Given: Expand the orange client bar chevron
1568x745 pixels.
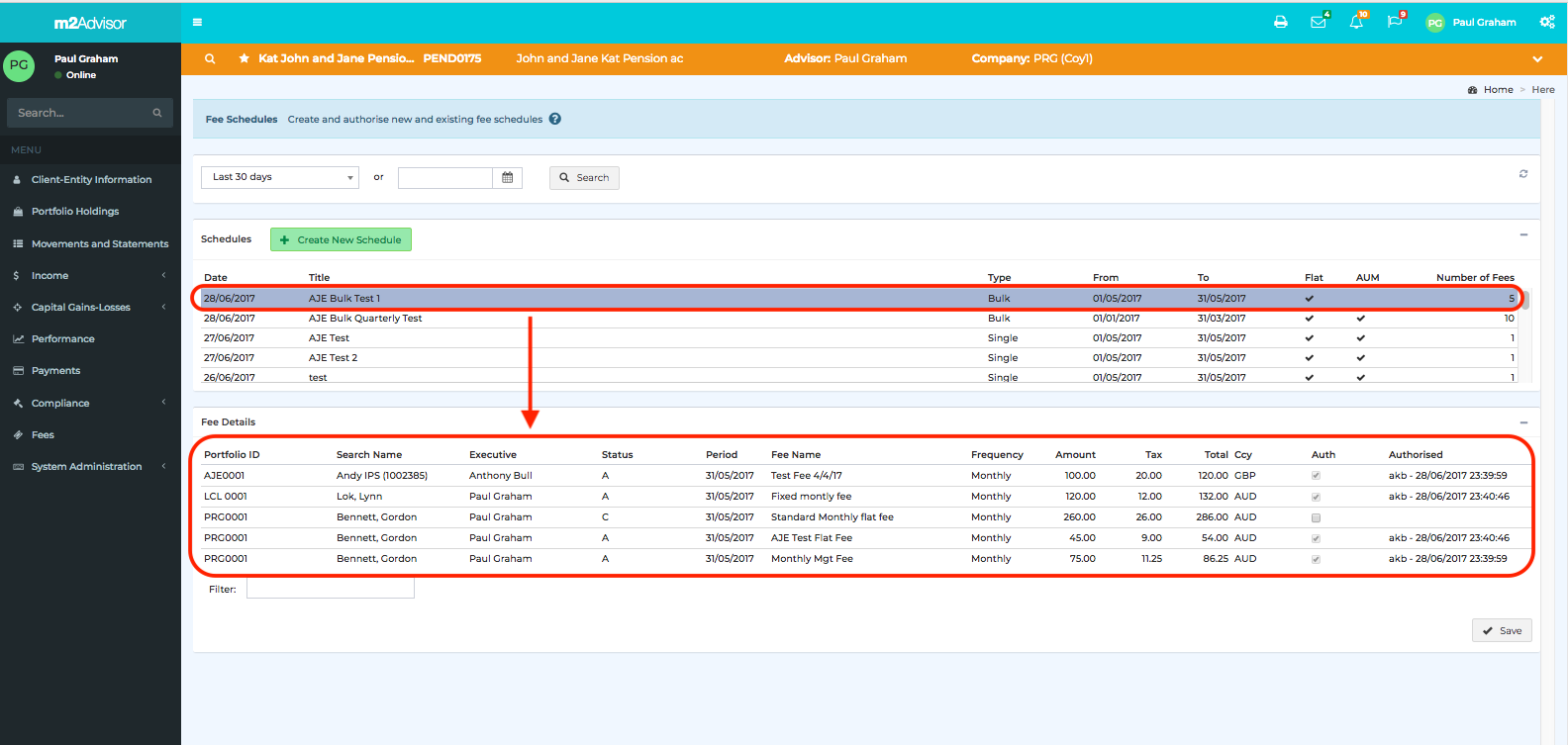Looking at the screenshot, I should (x=1537, y=58).
